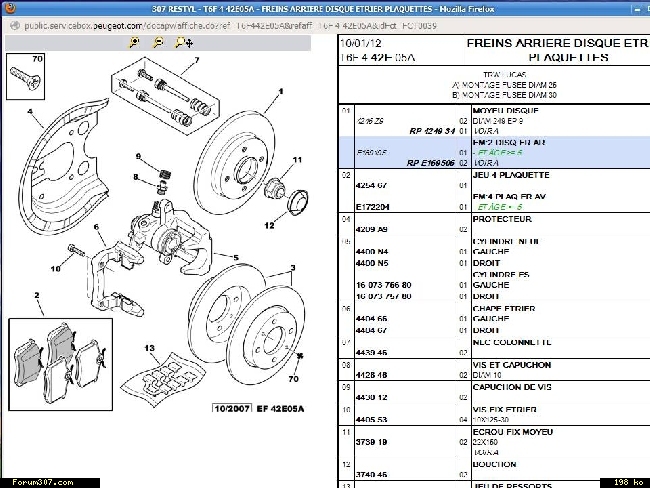Click callout number 7 for the guide pin kit
Viewport: 650px width, 488px height.
(197, 60)
